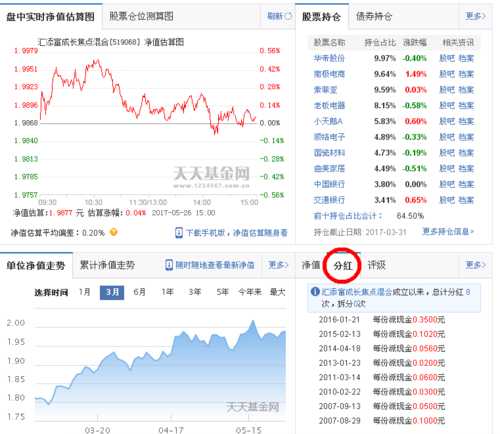Click the phone icon beside 下载手机版

coord(179,232)
